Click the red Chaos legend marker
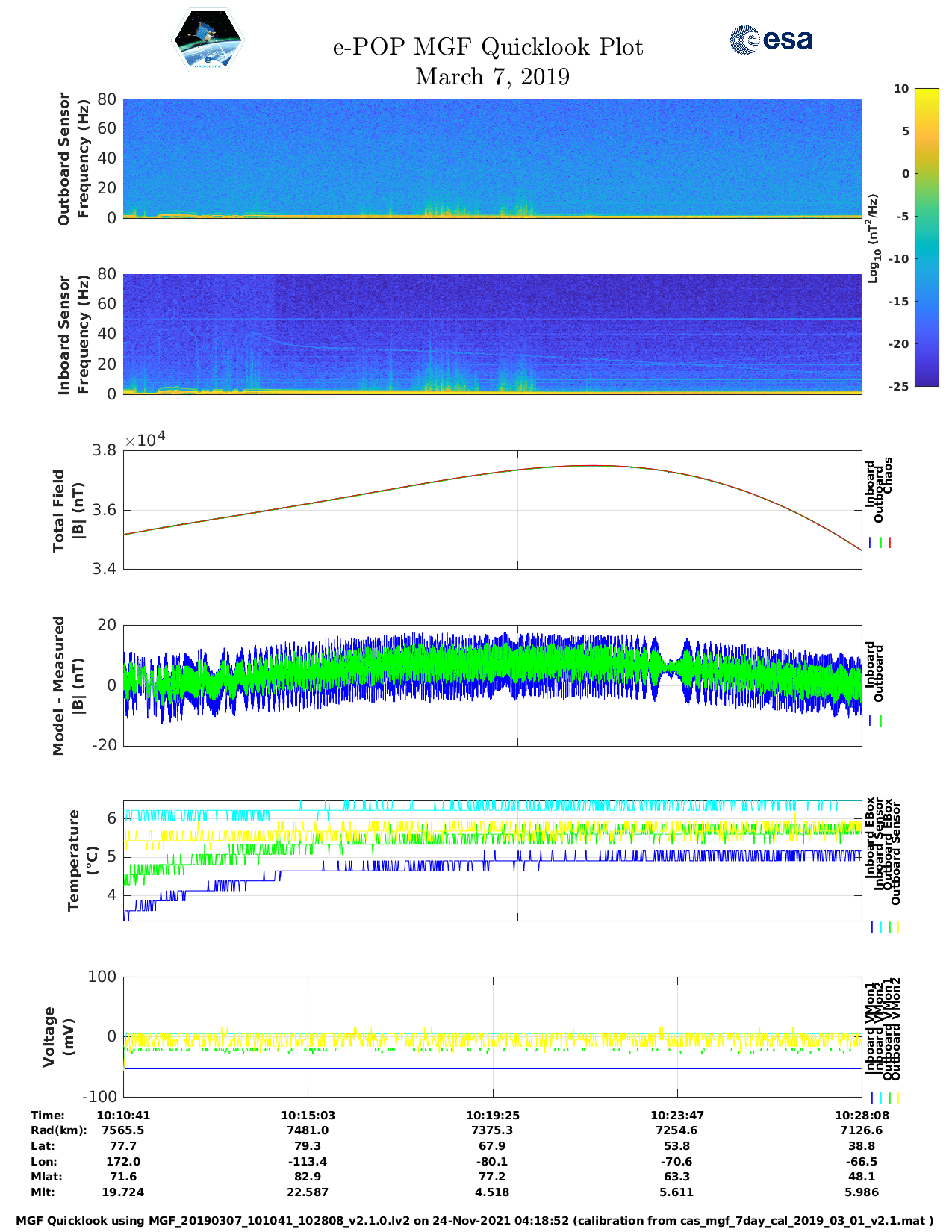Image resolution: width=952 pixels, height=1232 pixels. tap(890, 543)
